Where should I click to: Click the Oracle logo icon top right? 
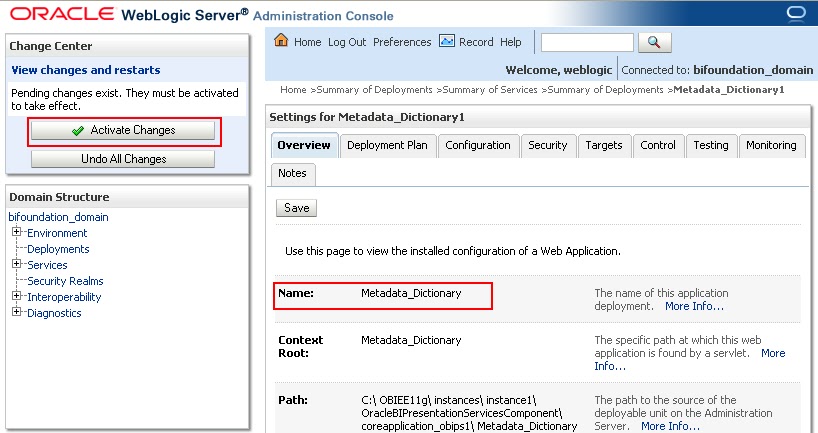click(x=796, y=14)
